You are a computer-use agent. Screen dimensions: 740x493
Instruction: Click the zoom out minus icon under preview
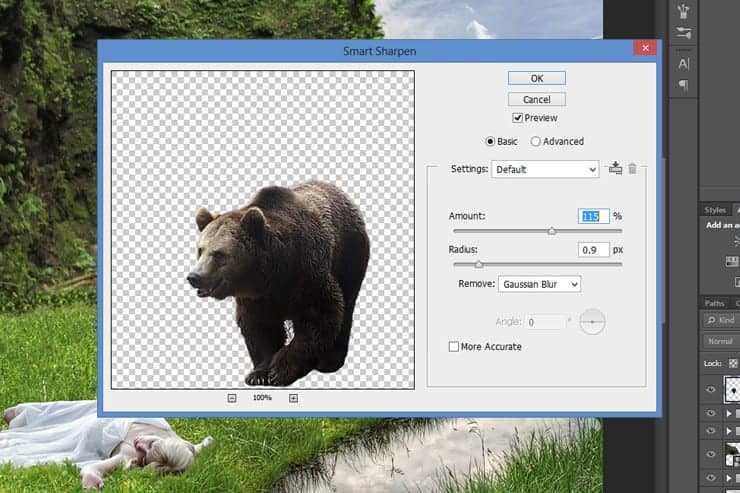232,398
